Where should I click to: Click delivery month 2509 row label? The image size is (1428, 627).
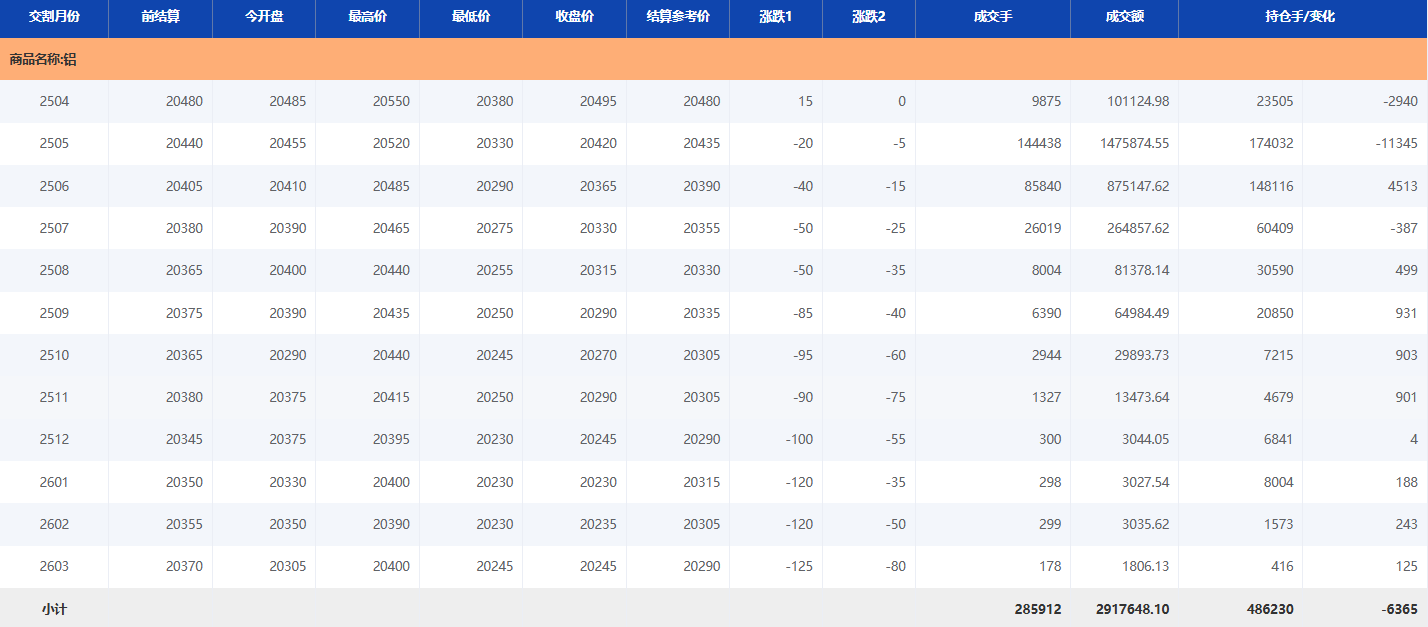[x=54, y=313]
